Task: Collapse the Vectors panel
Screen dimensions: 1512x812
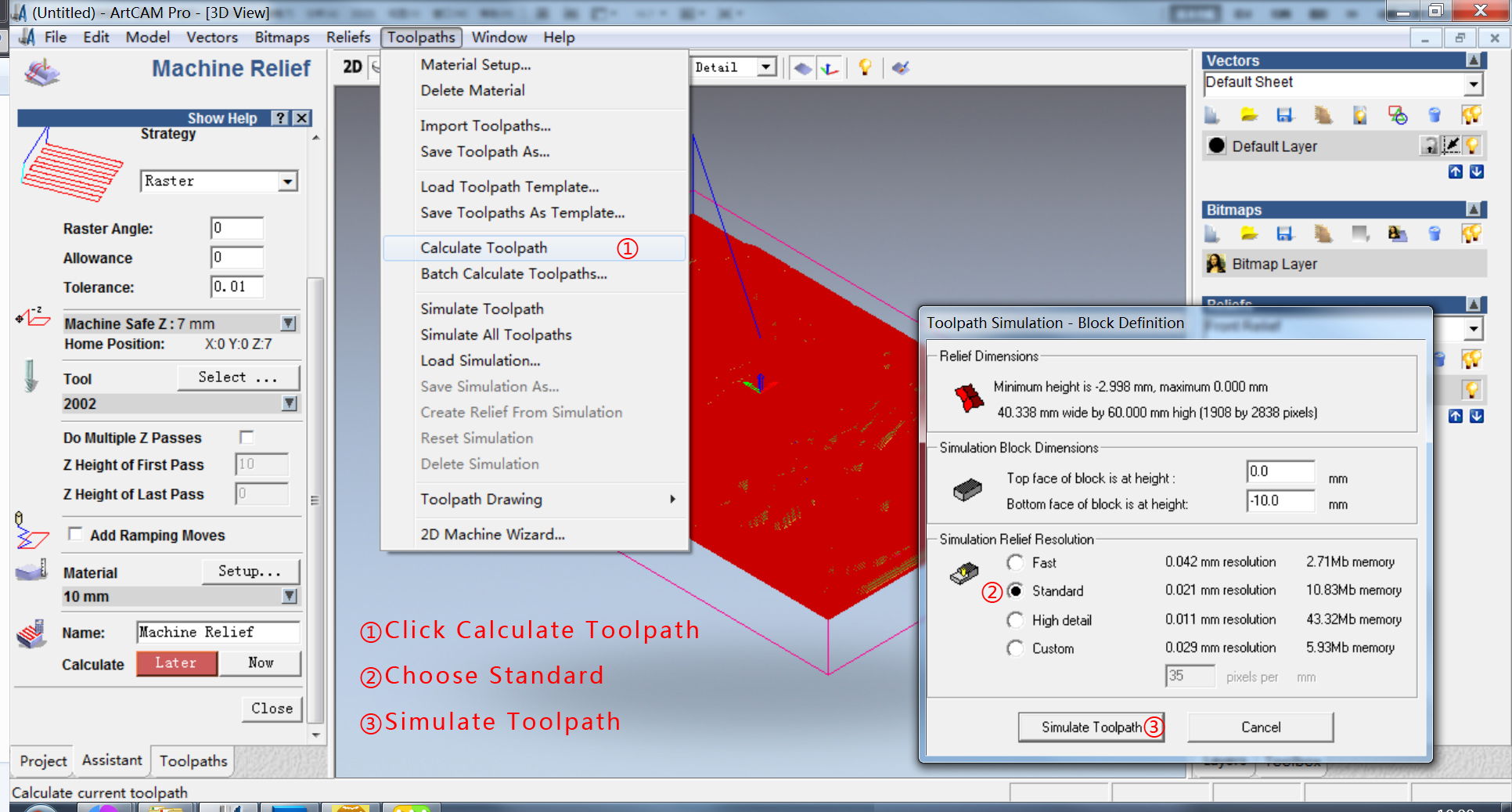Action: (x=1474, y=60)
